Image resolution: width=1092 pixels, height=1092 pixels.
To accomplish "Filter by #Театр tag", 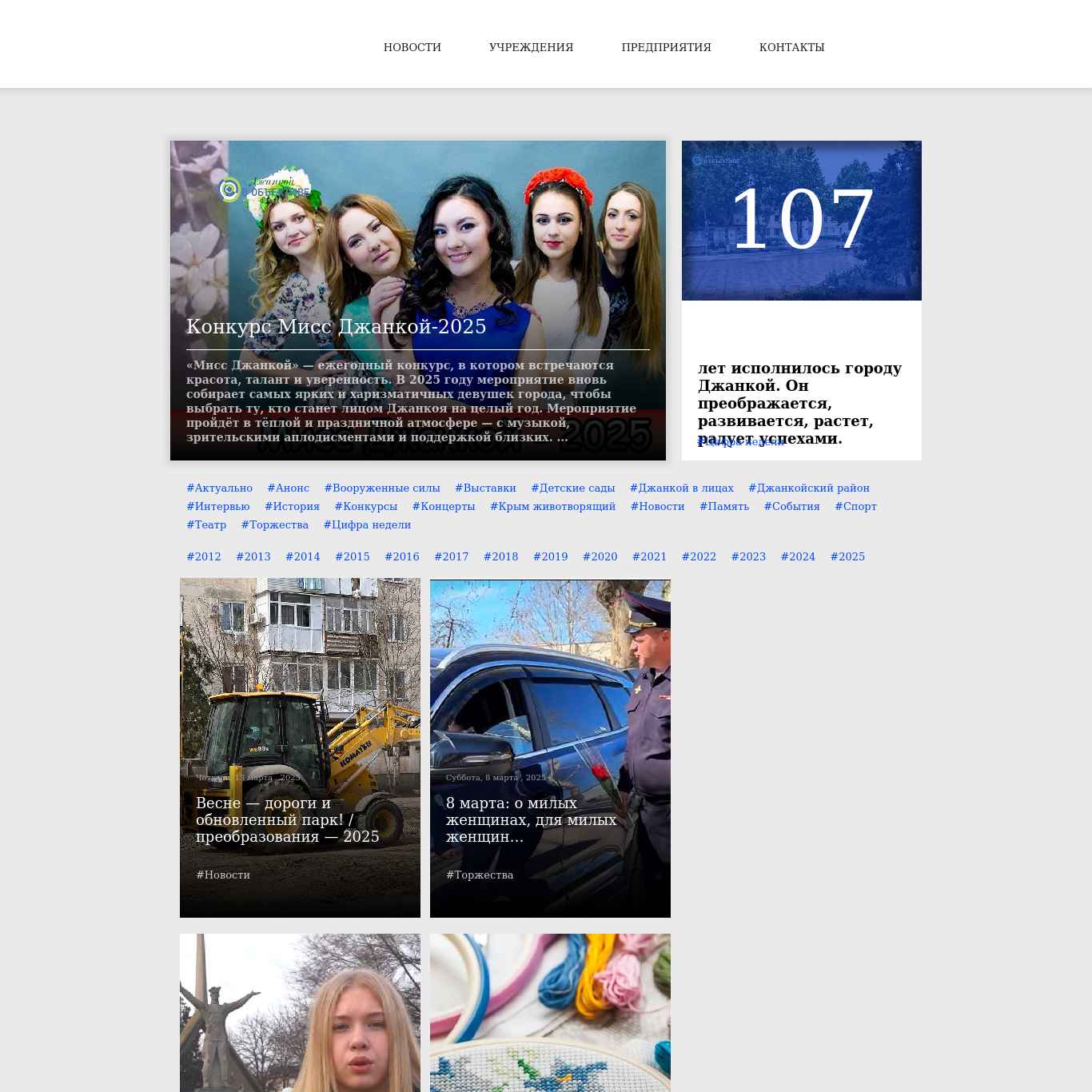I will (206, 524).
